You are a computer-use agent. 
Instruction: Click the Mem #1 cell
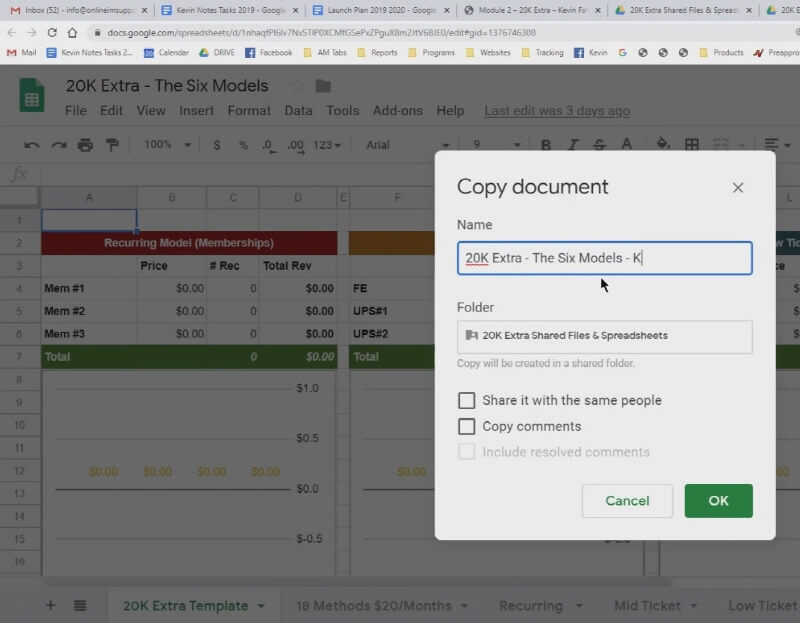pos(89,288)
